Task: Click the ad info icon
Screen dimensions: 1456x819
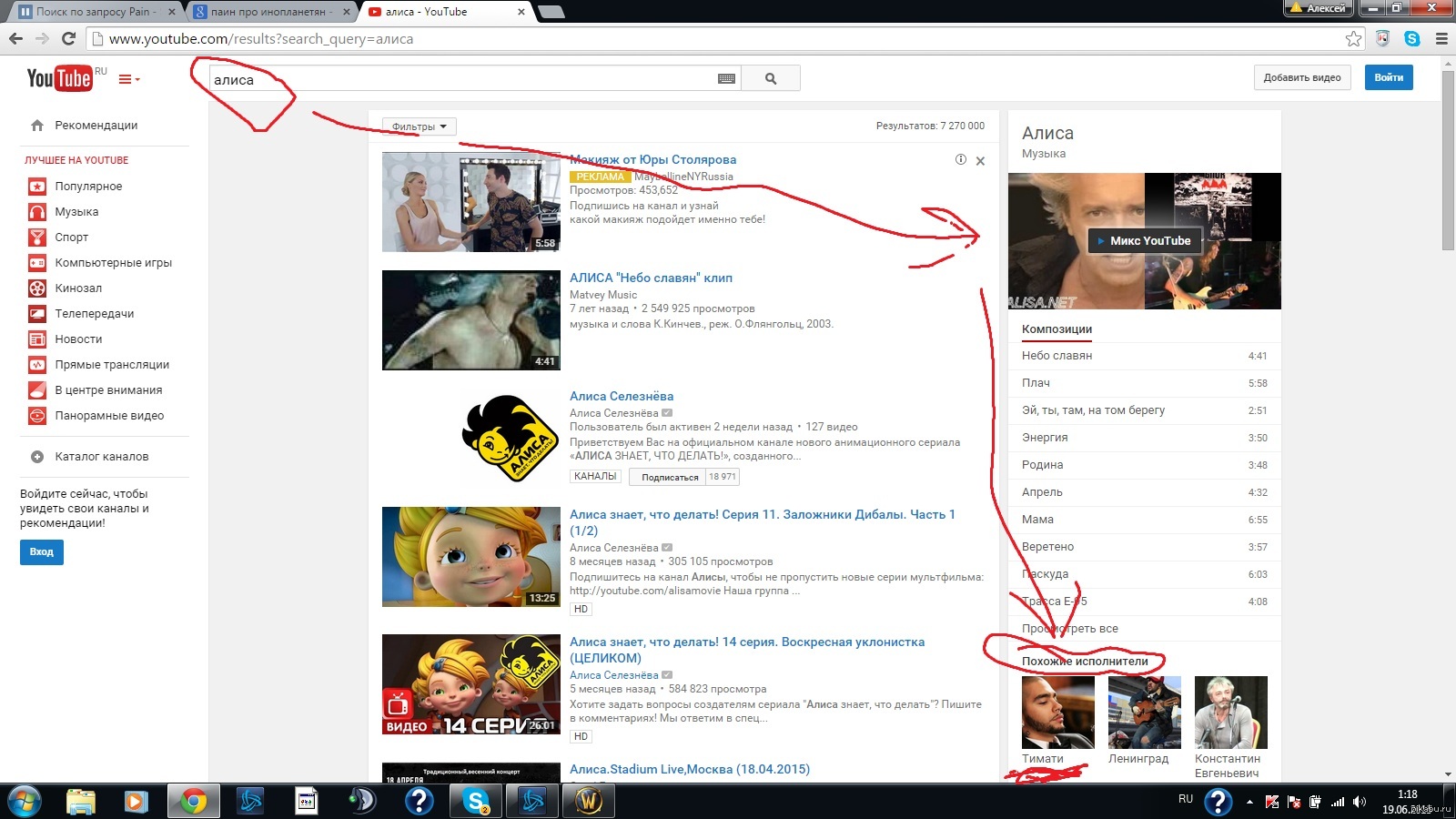Action: pyautogui.click(x=960, y=160)
